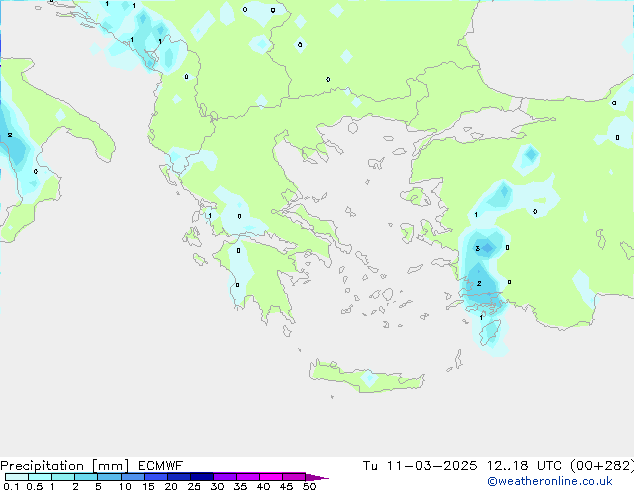The image size is (634, 490).
Task: Click the 'Precipitation' title word
Action: tap(42, 466)
